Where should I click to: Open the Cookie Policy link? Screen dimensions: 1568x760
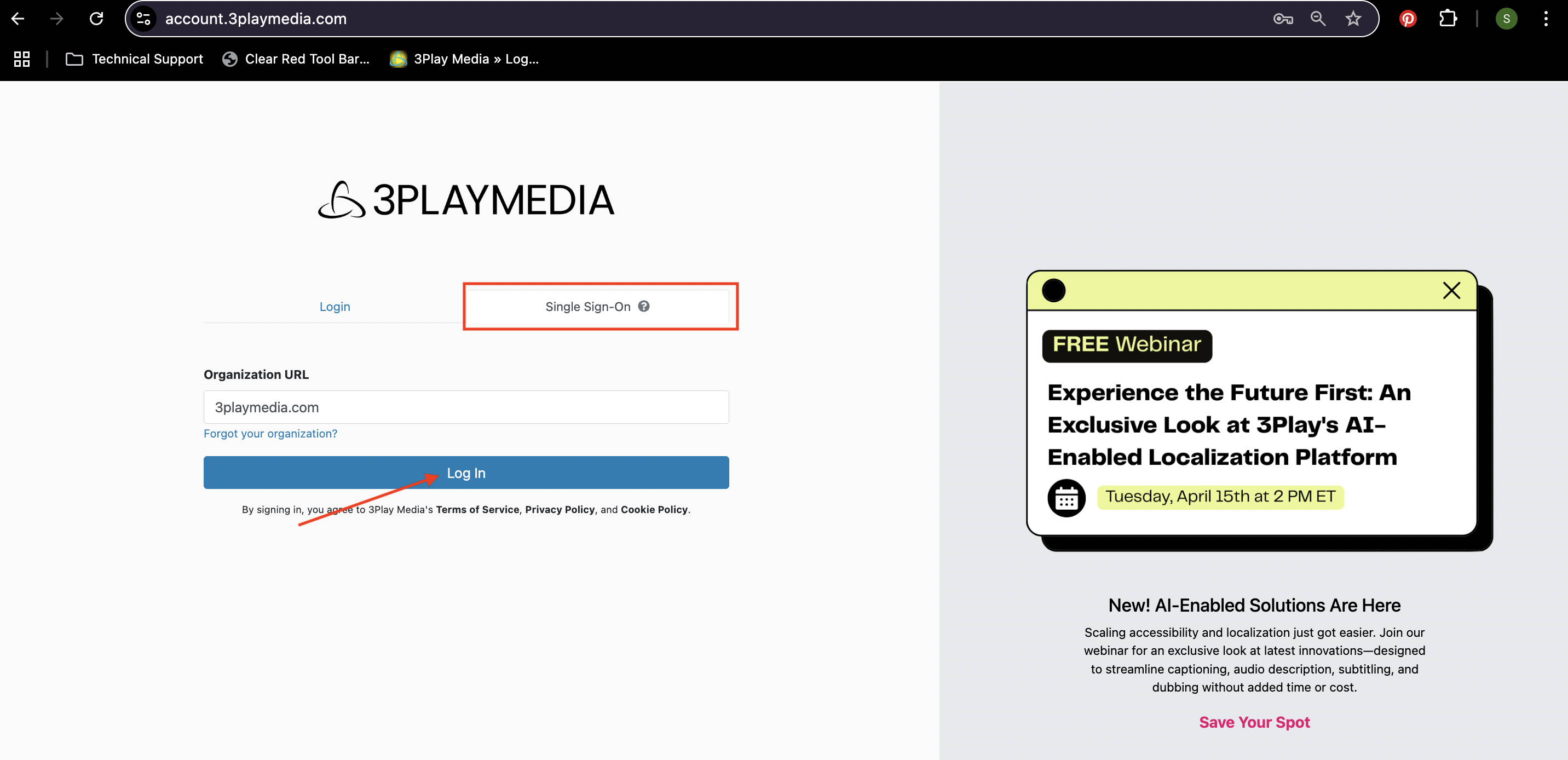coord(654,509)
